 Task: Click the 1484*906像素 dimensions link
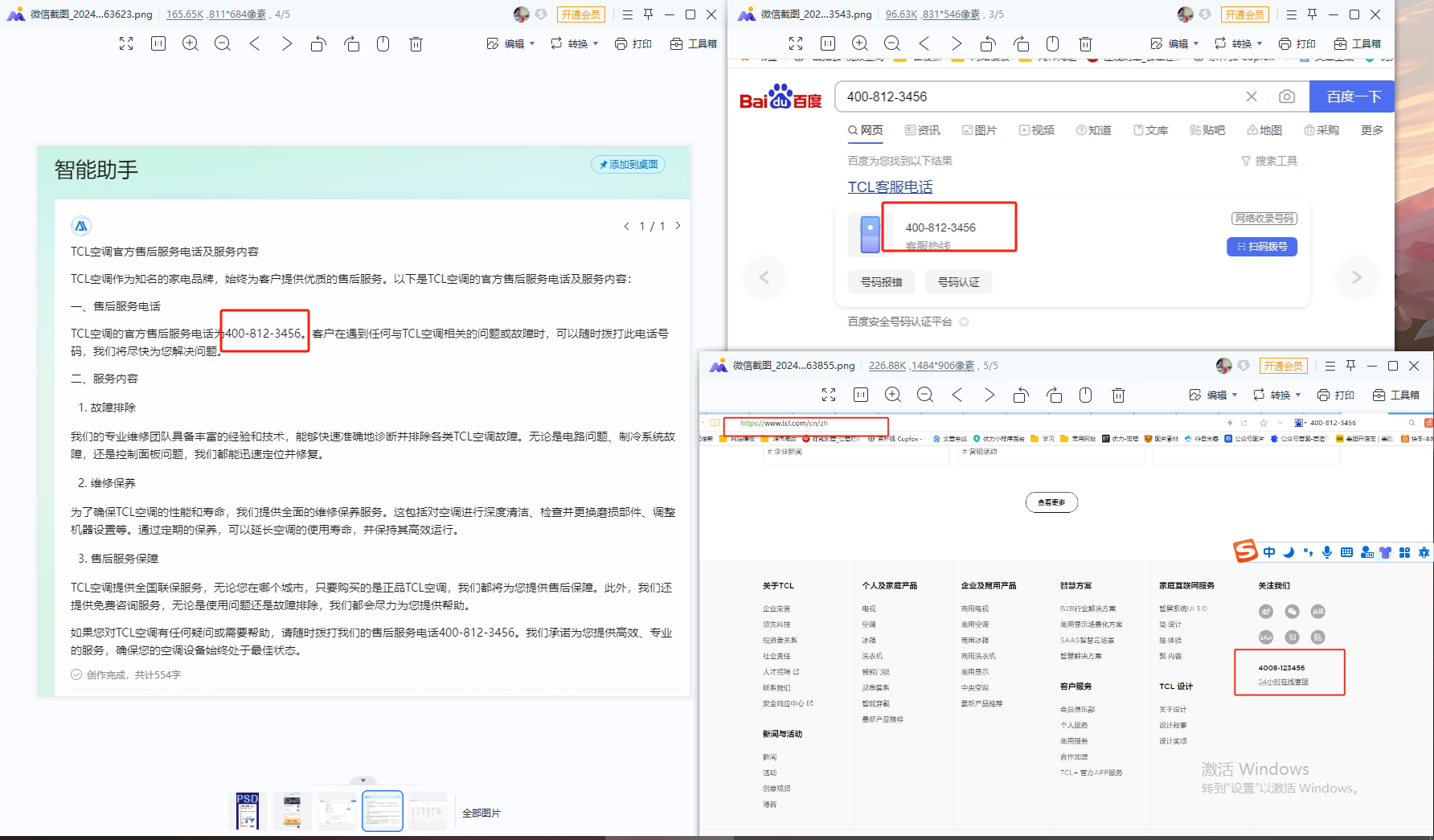943,366
